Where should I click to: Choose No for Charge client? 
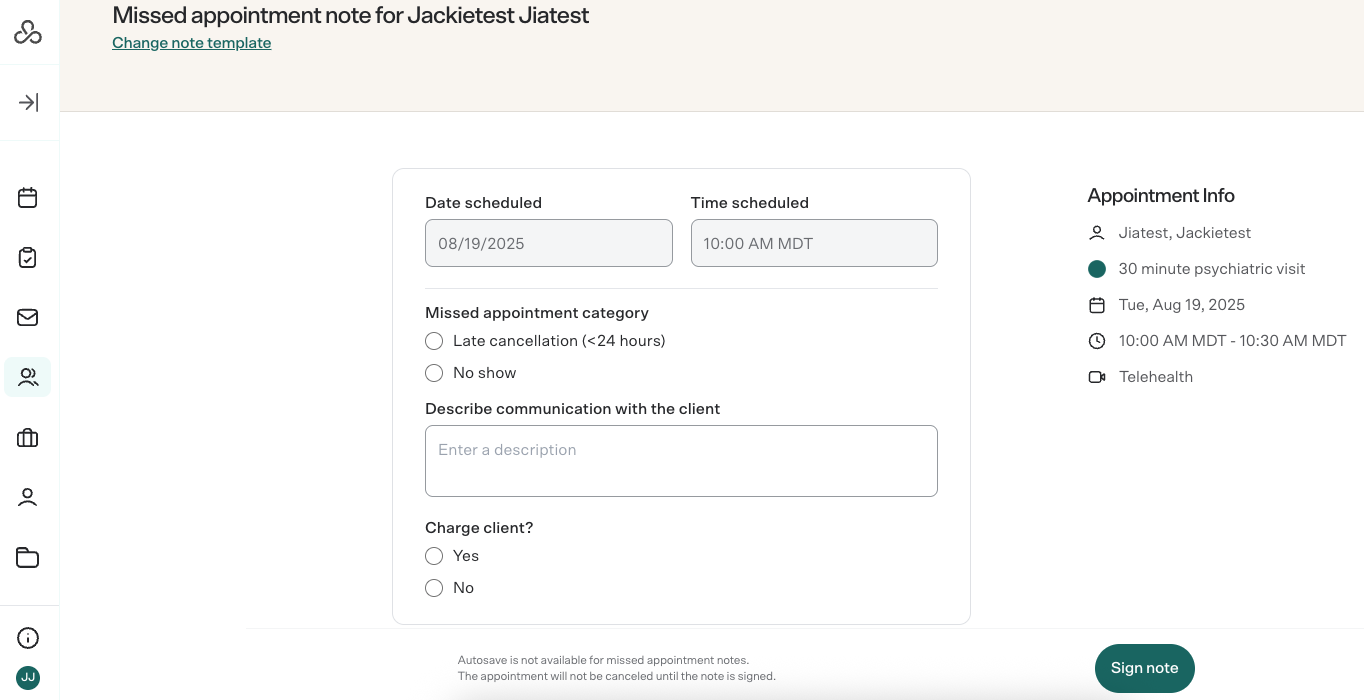[x=434, y=588]
